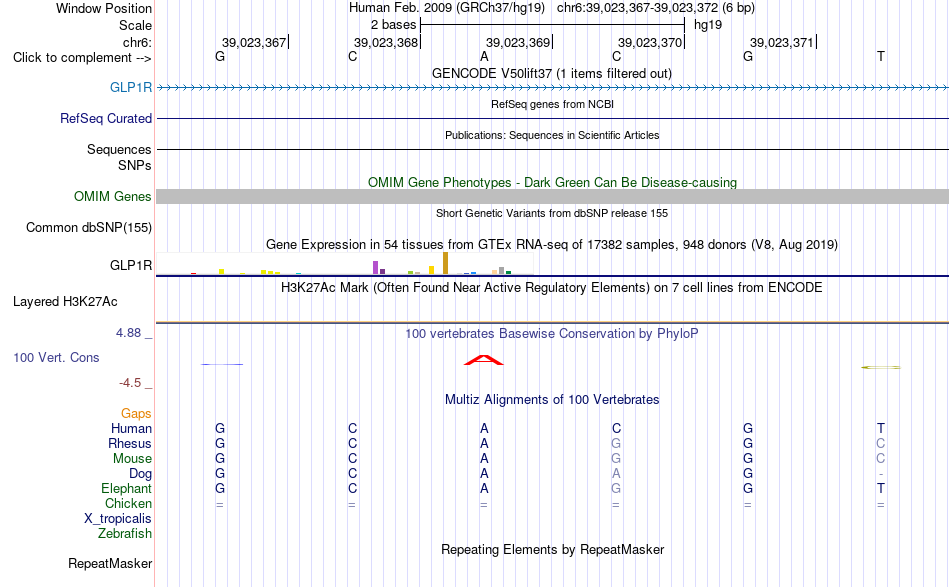Open the RepeatMasker track label
This screenshot has height=587, width=950.
coord(110,563)
